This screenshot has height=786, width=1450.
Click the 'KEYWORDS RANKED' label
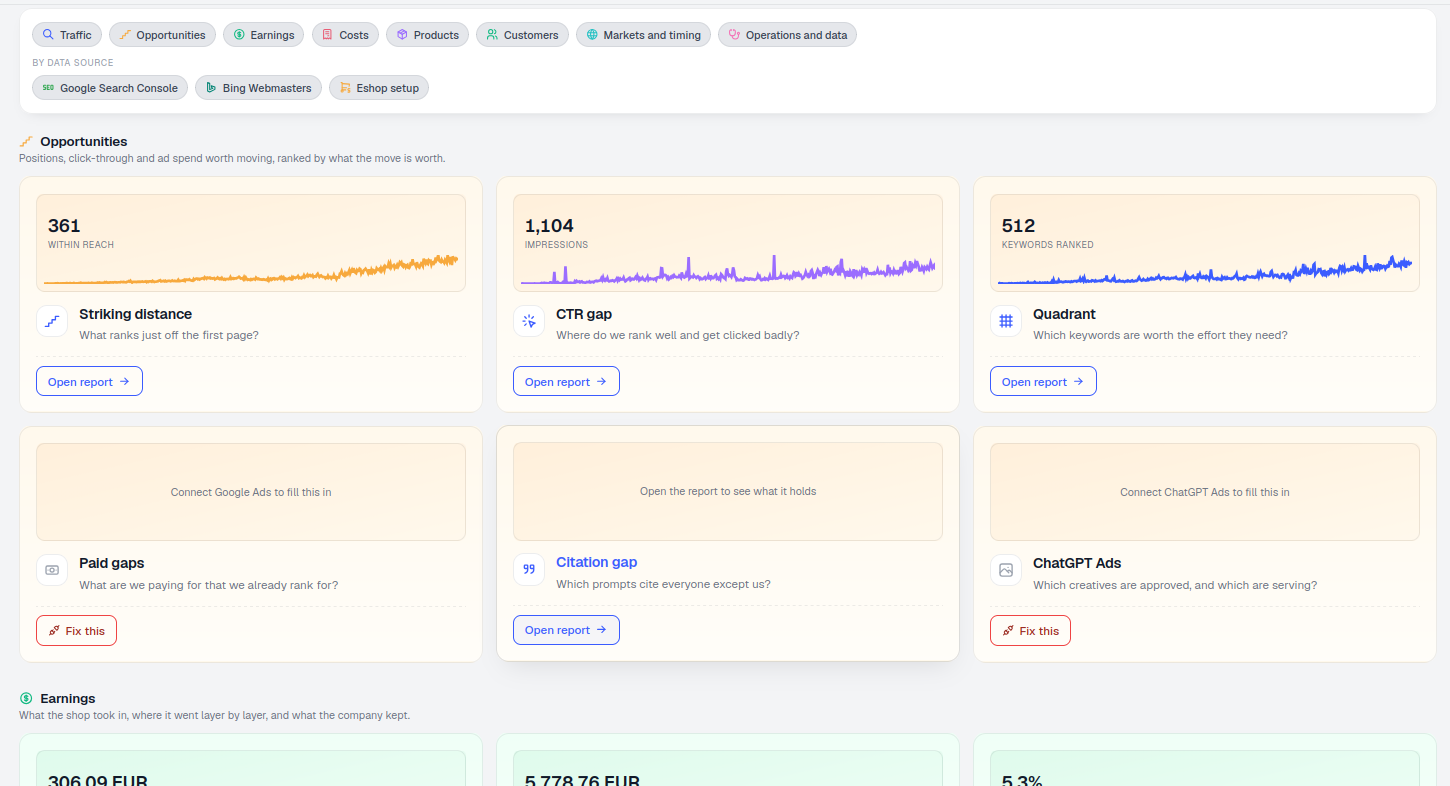tap(1047, 245)
